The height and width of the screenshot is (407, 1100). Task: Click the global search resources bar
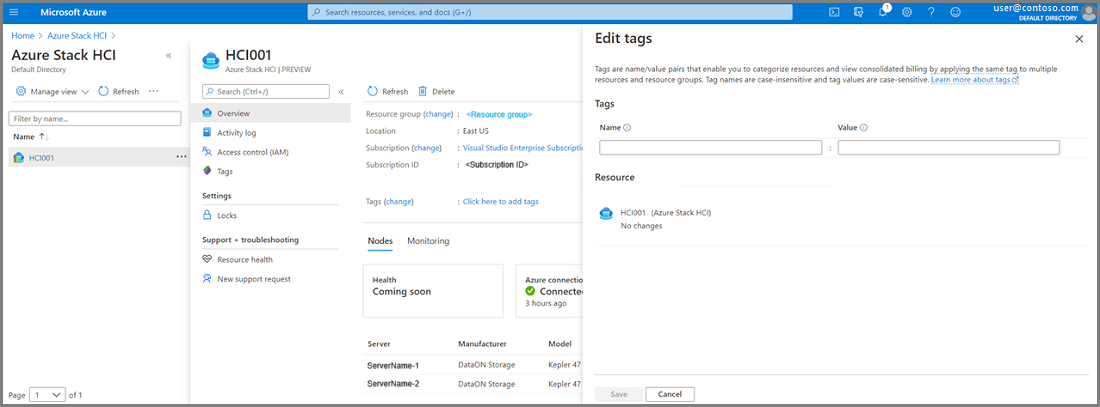[550, 12]
